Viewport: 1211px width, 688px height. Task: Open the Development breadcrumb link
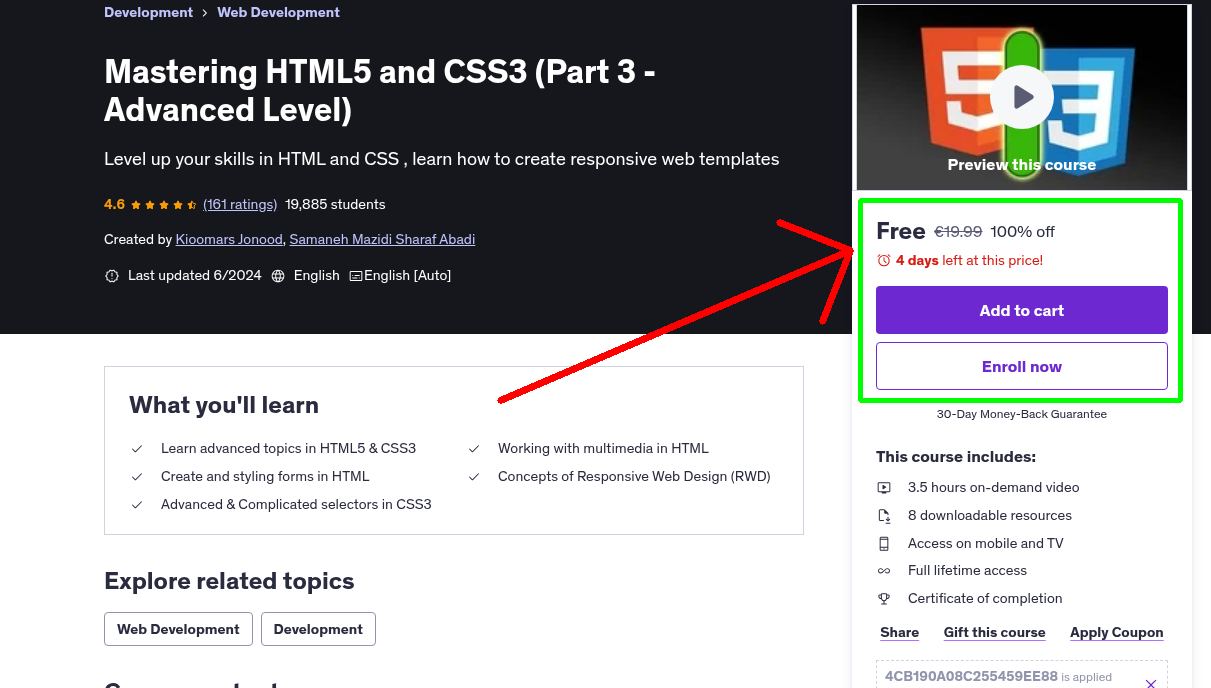pyautogui.click(x=148, y=13)
